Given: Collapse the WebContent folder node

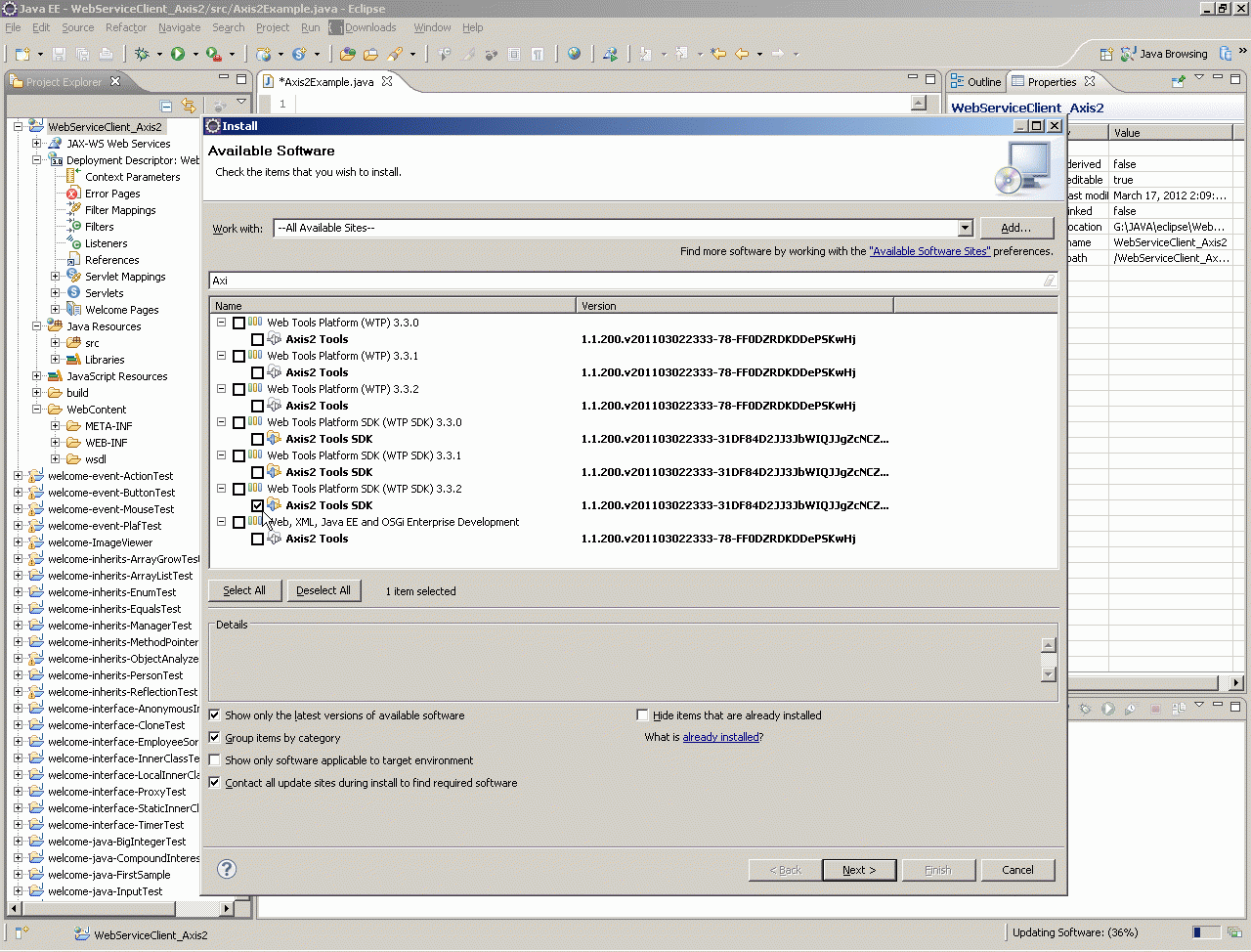Looking at the screenshot, I should (37, 410).
